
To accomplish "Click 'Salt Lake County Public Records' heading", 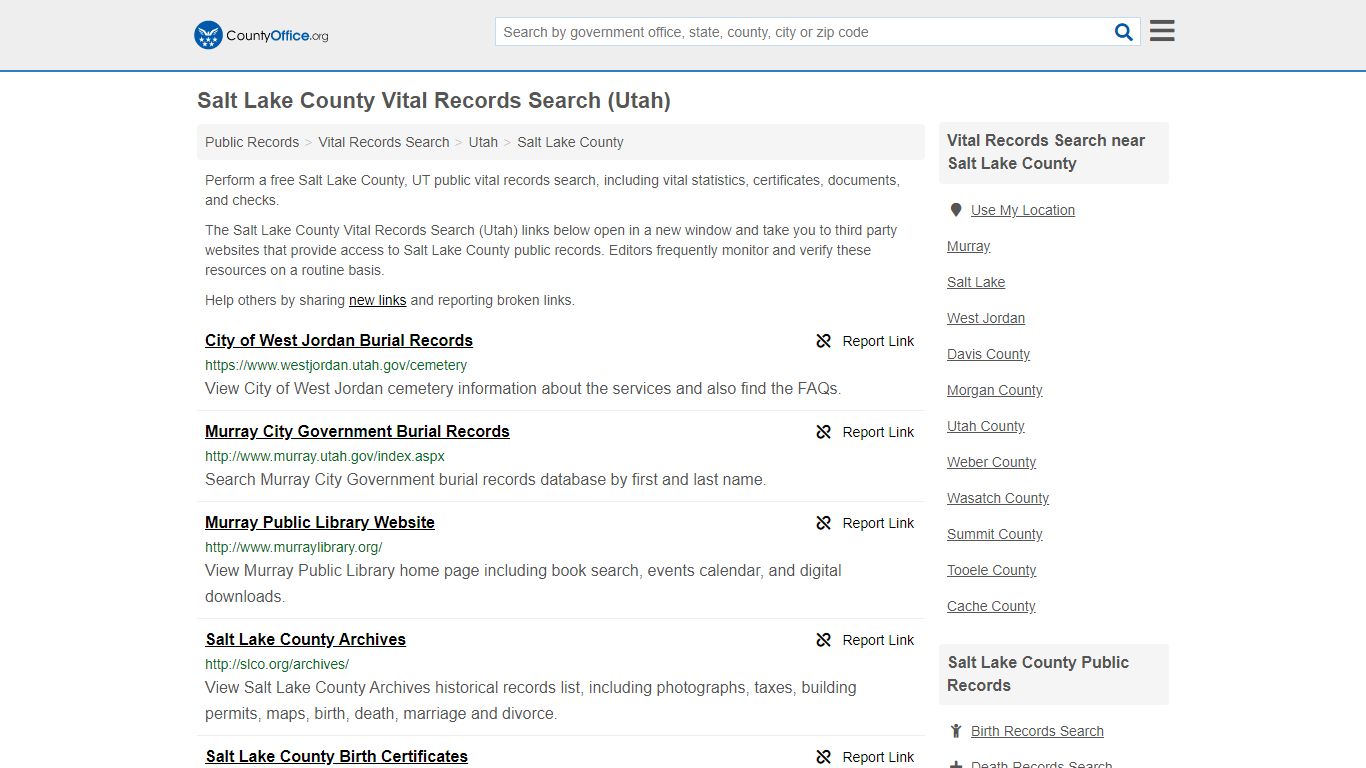I will coord(1038,674).
